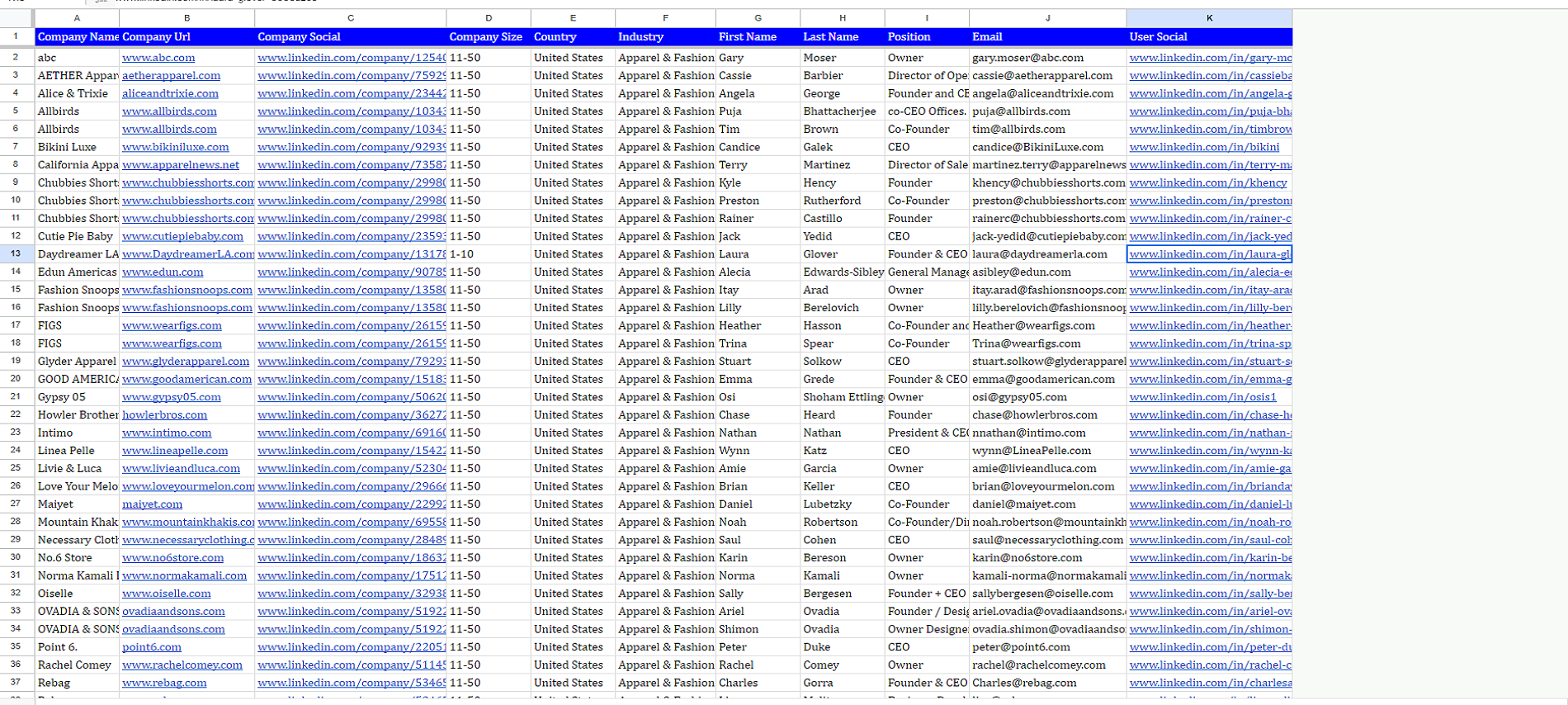The height and width of the screenshot is (705, 1568).
Task: Click the Industry header cell
Action: tap(665, 37)
